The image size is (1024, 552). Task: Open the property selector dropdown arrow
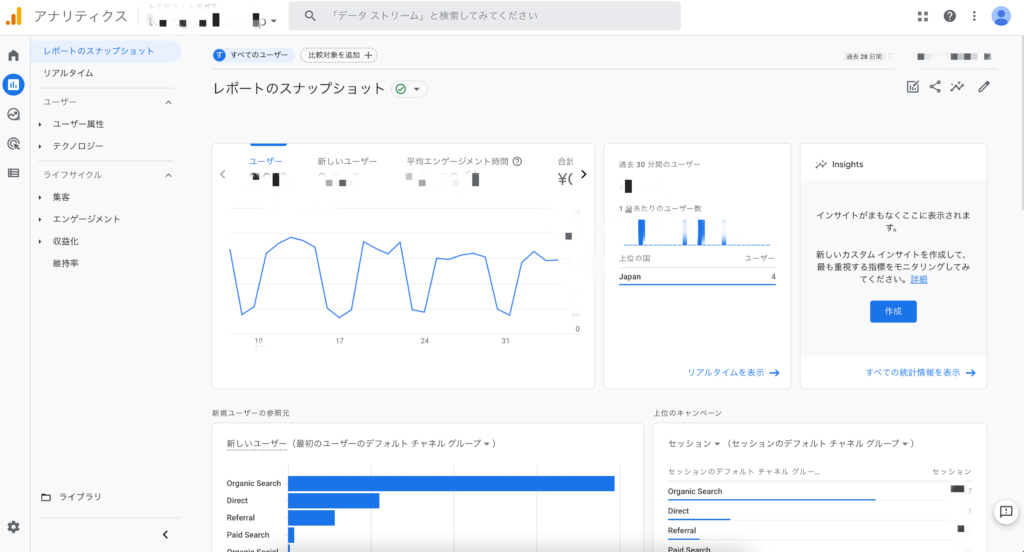tap(274, 21)
